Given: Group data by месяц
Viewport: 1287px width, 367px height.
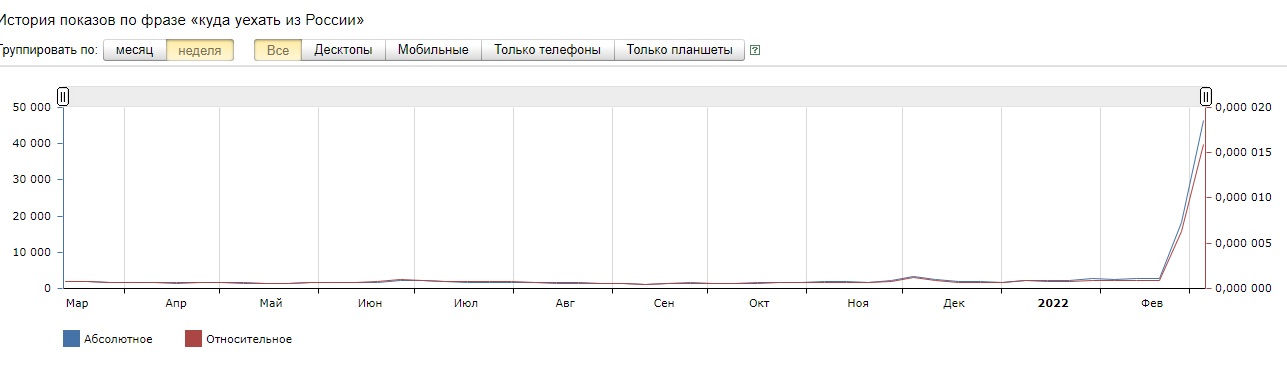Looking at the screenshot, I should [134, 50].
